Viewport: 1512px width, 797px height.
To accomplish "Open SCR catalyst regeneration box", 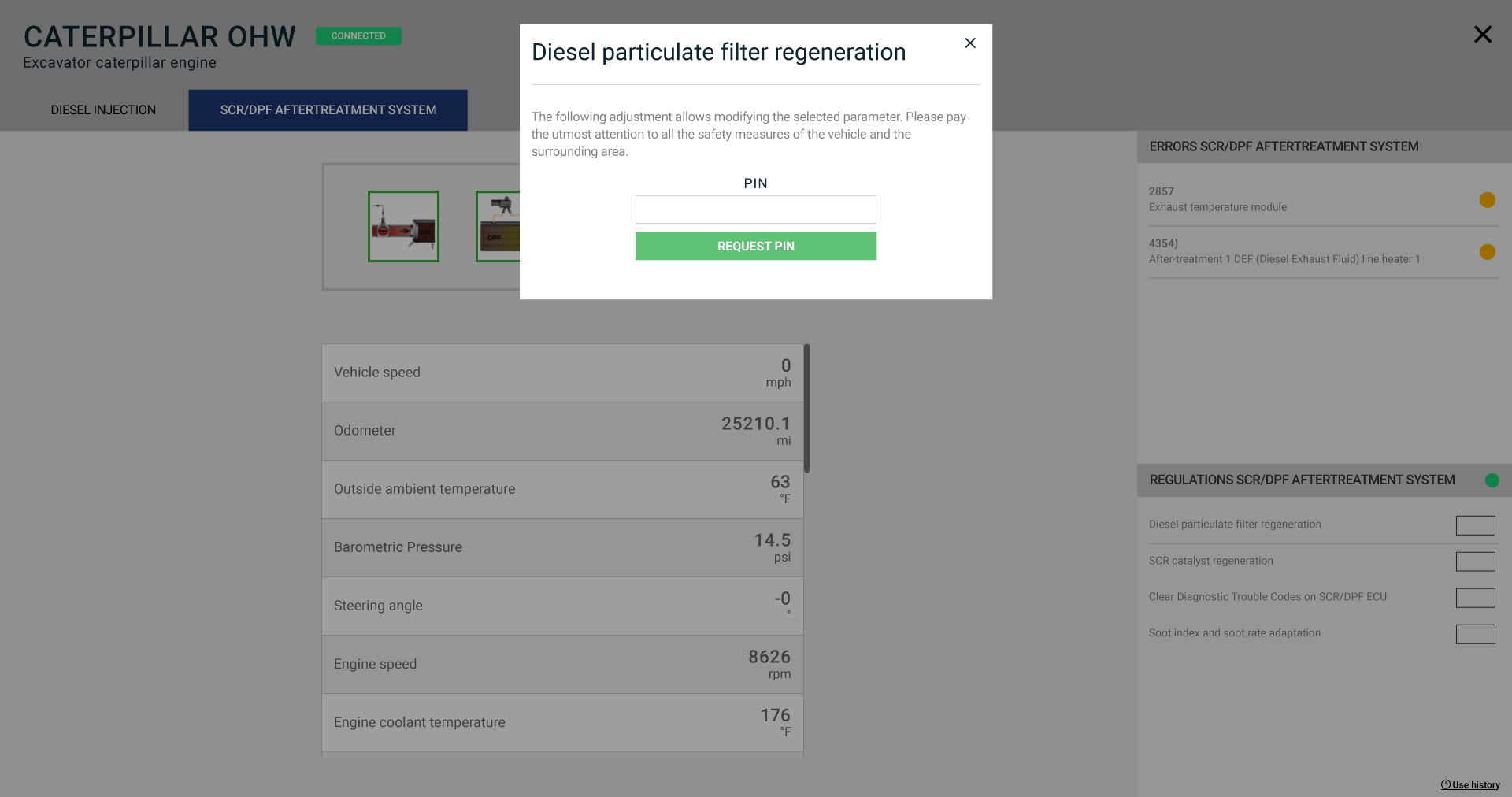I will click(1475, 562).
